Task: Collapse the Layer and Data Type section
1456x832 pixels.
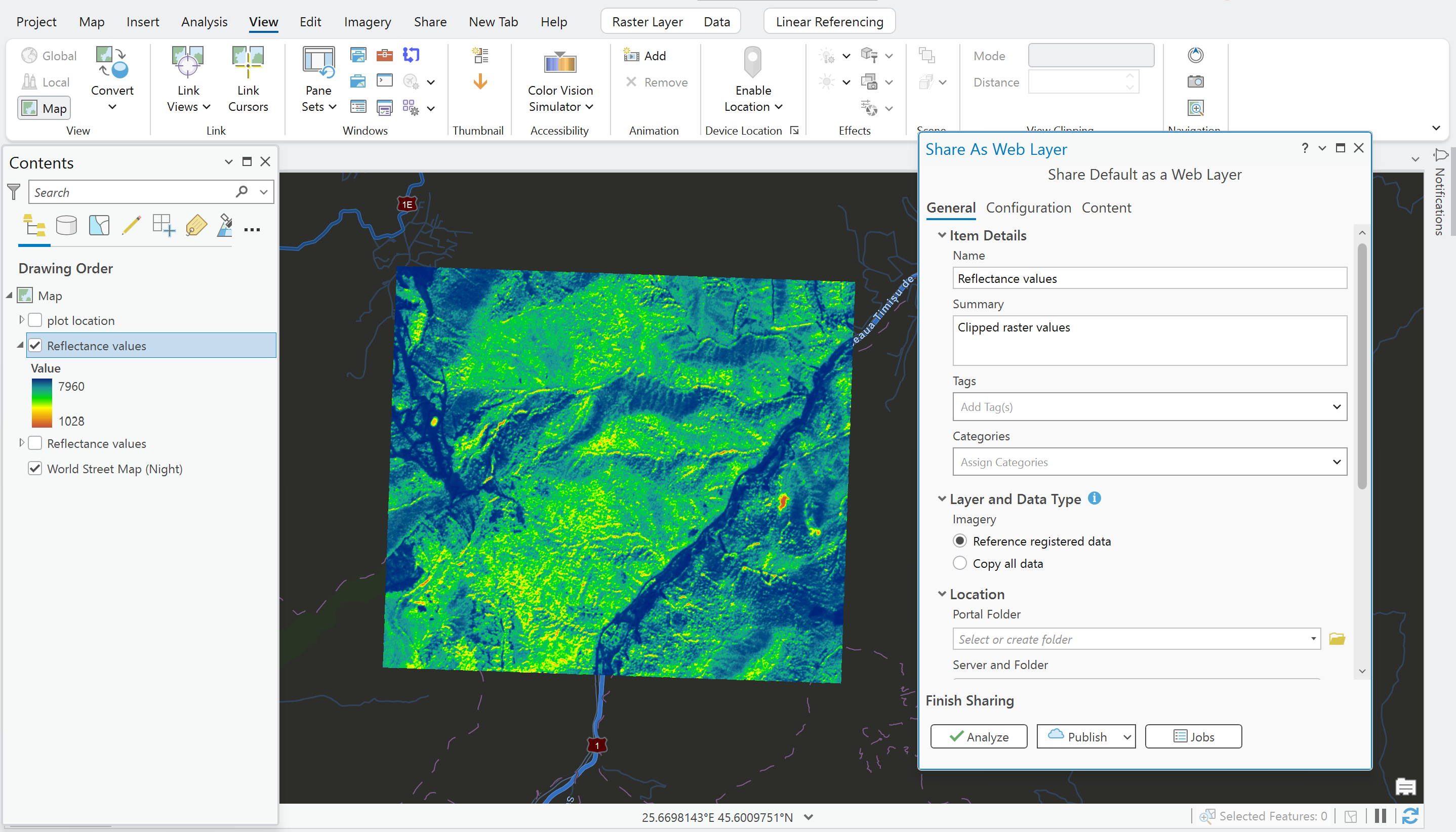Action: pyautogui.click(x=942, y=499)
